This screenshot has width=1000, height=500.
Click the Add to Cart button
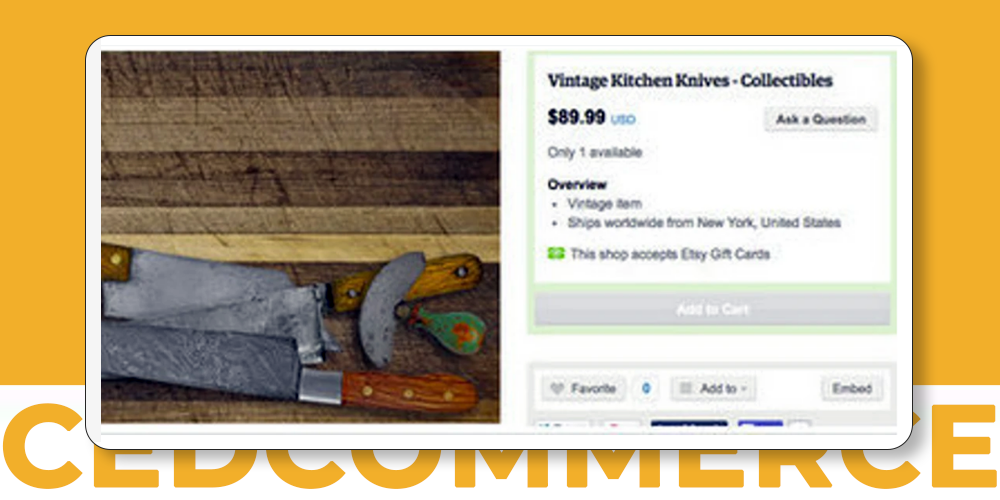712,309
